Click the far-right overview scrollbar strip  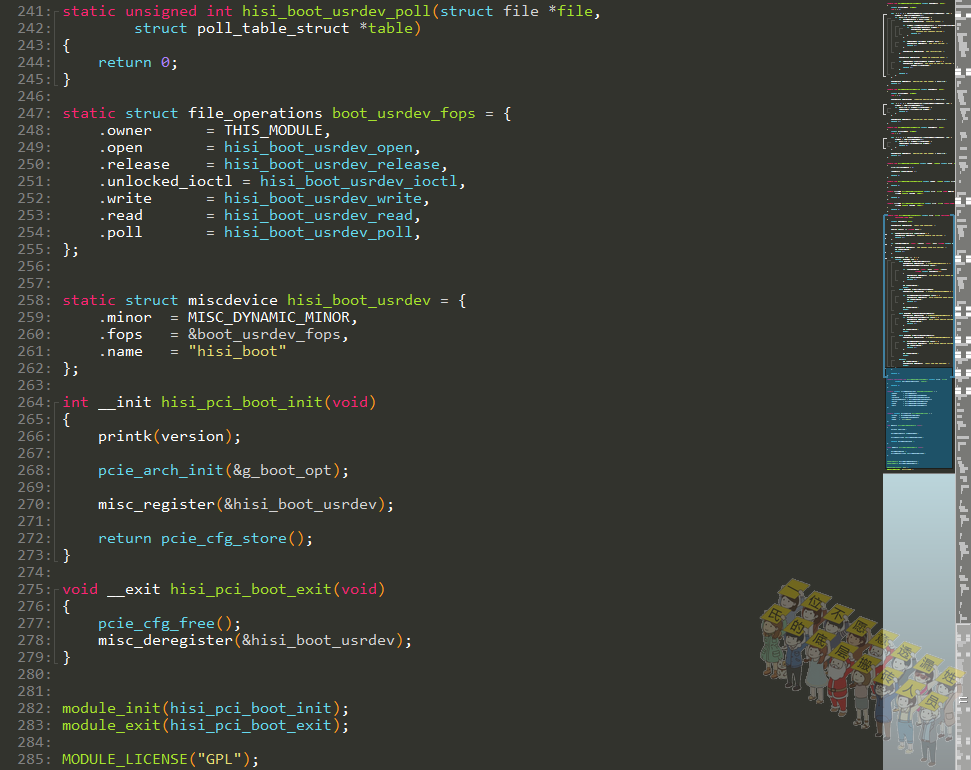pos(963,385)
